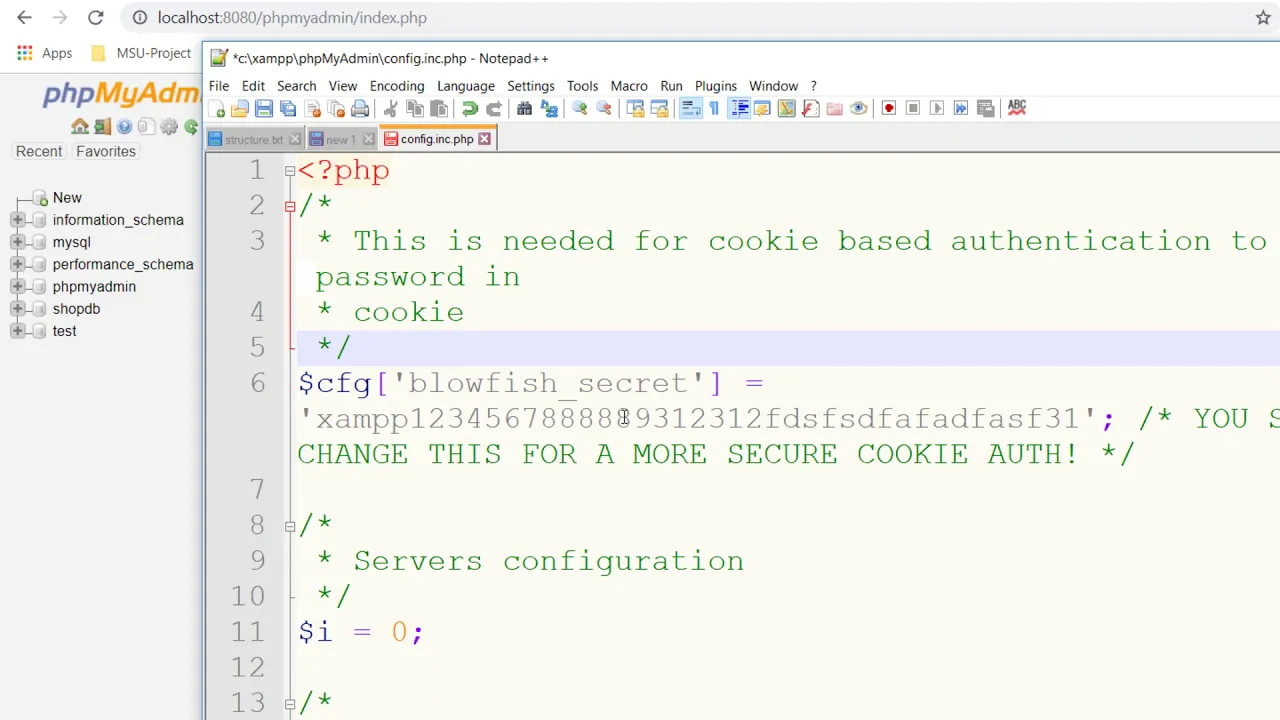Image resolution: width=1280 pixels, height=720 pixels.
Task: Click the phpMyAdmin log out door icon
Action: pos(102,126)
